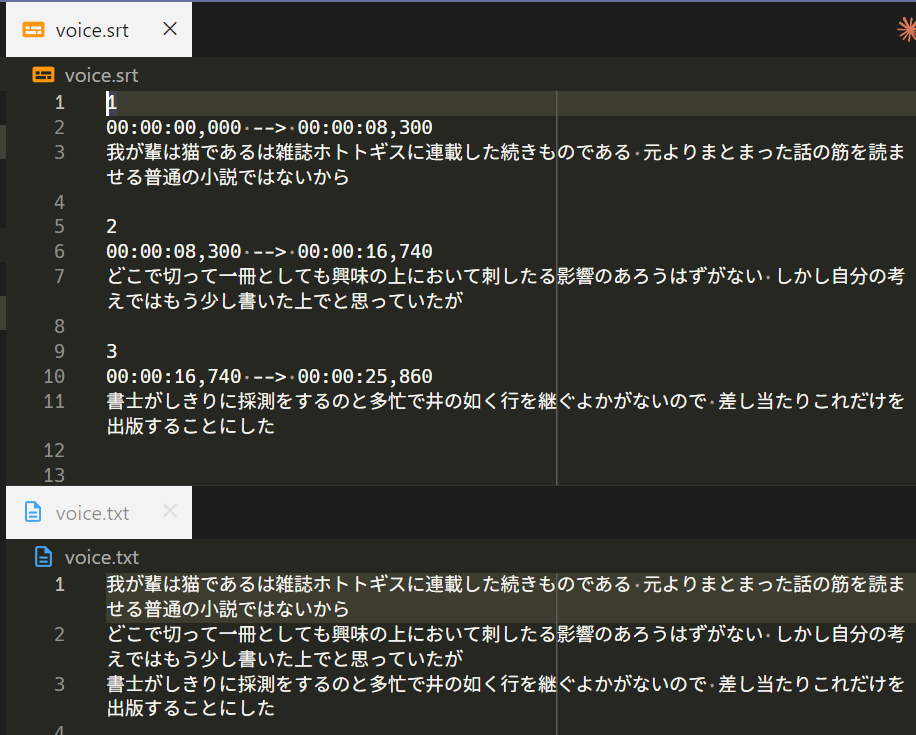916x735 pixels.
Task: Switch to the voice.txt tab
Action: [x=92, y=513]
